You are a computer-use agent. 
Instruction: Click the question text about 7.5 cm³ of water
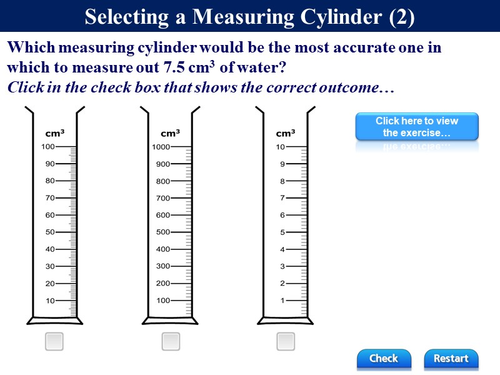pos(224,57)
